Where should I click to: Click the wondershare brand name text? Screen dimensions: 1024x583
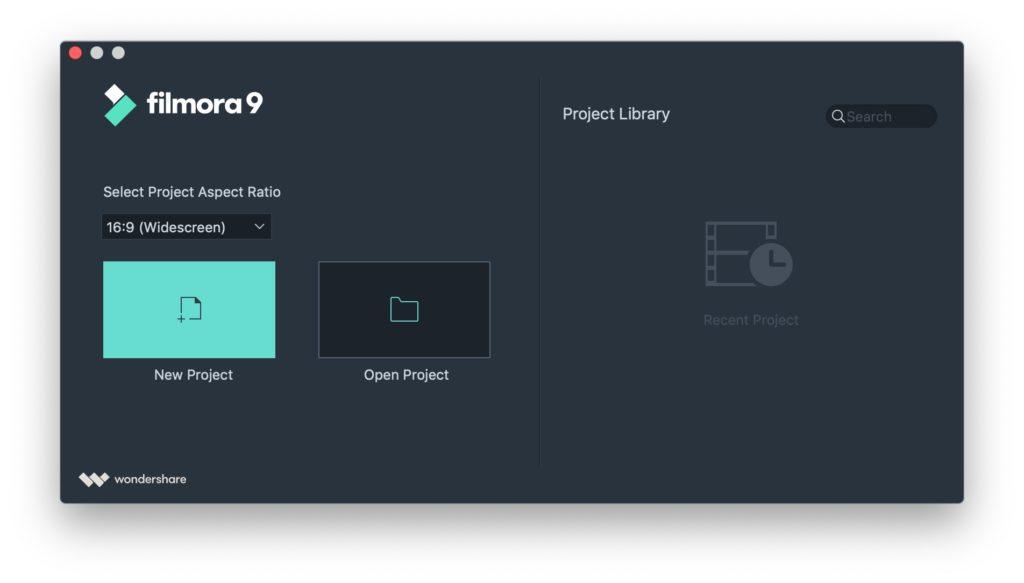tap(150, 479)
